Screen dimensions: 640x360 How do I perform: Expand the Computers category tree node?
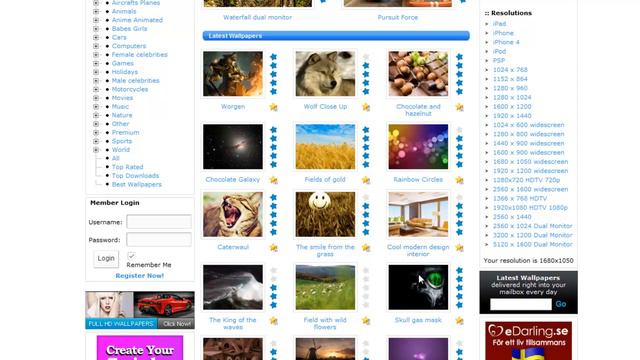96,46
